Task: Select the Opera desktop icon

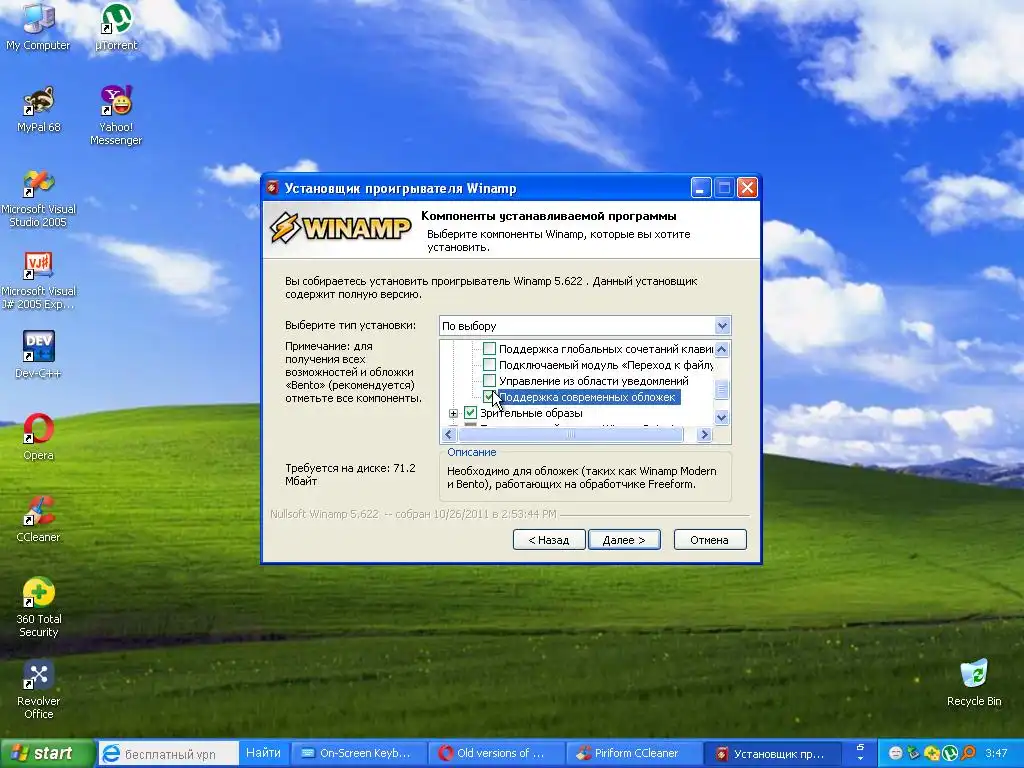Action: [38, 436]
